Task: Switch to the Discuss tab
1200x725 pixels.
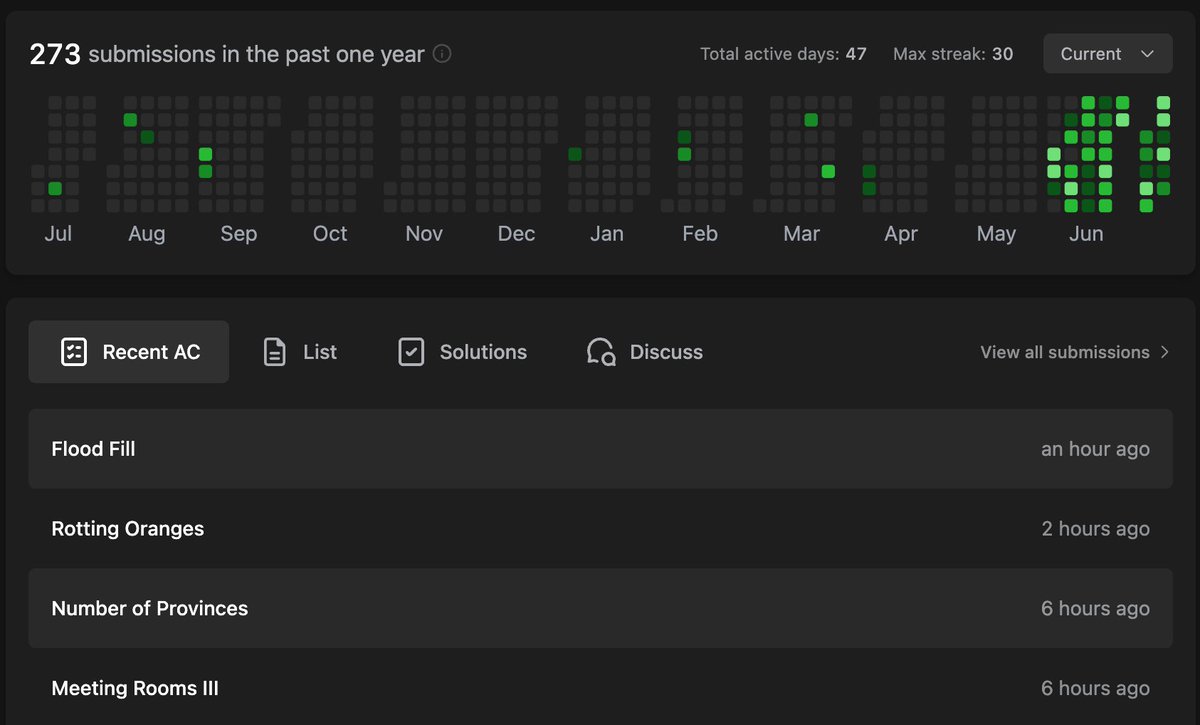Action: (x=644, y=352)
